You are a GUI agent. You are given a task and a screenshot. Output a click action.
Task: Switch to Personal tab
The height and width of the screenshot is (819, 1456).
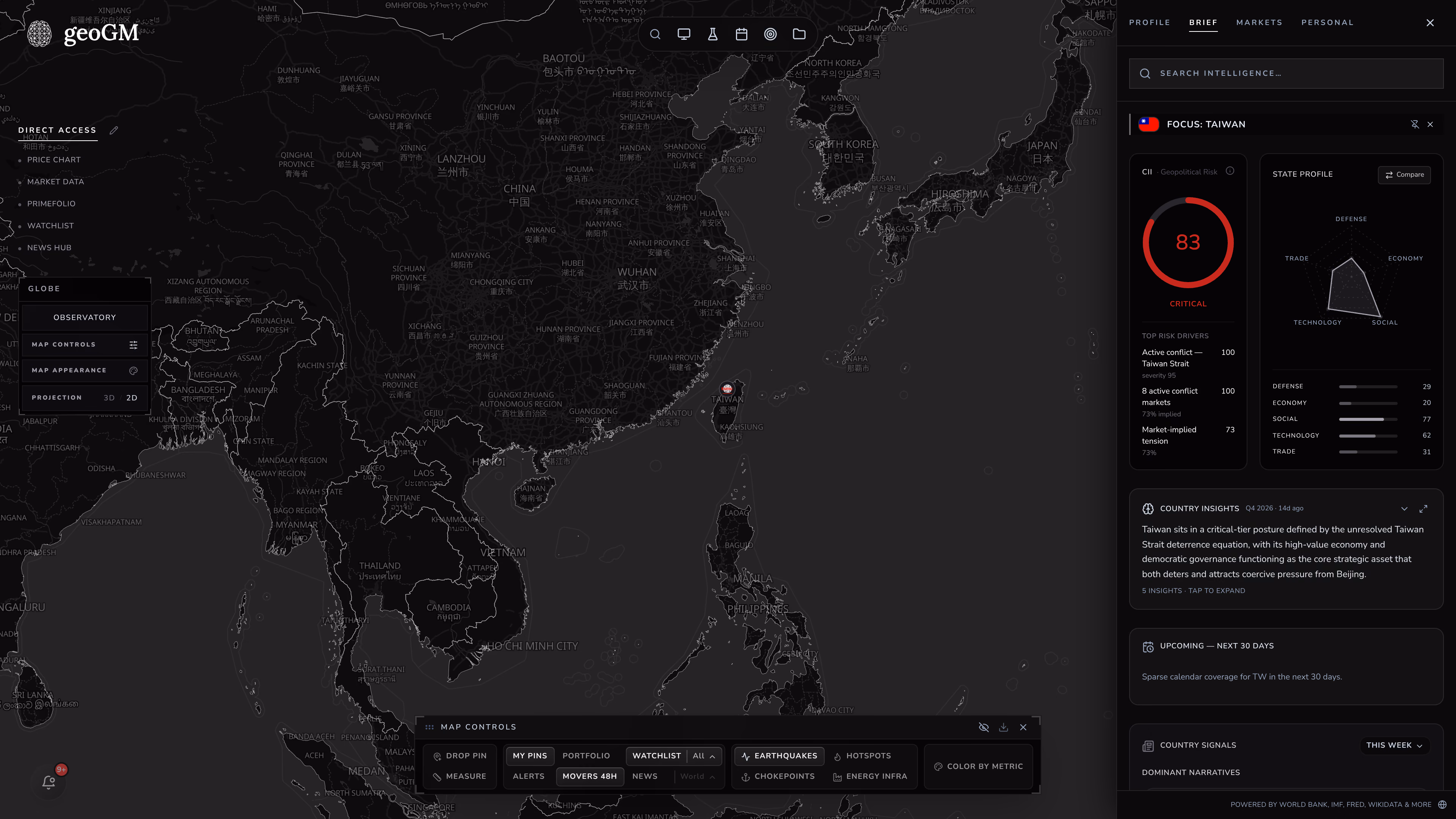(x=1327, y=23)
